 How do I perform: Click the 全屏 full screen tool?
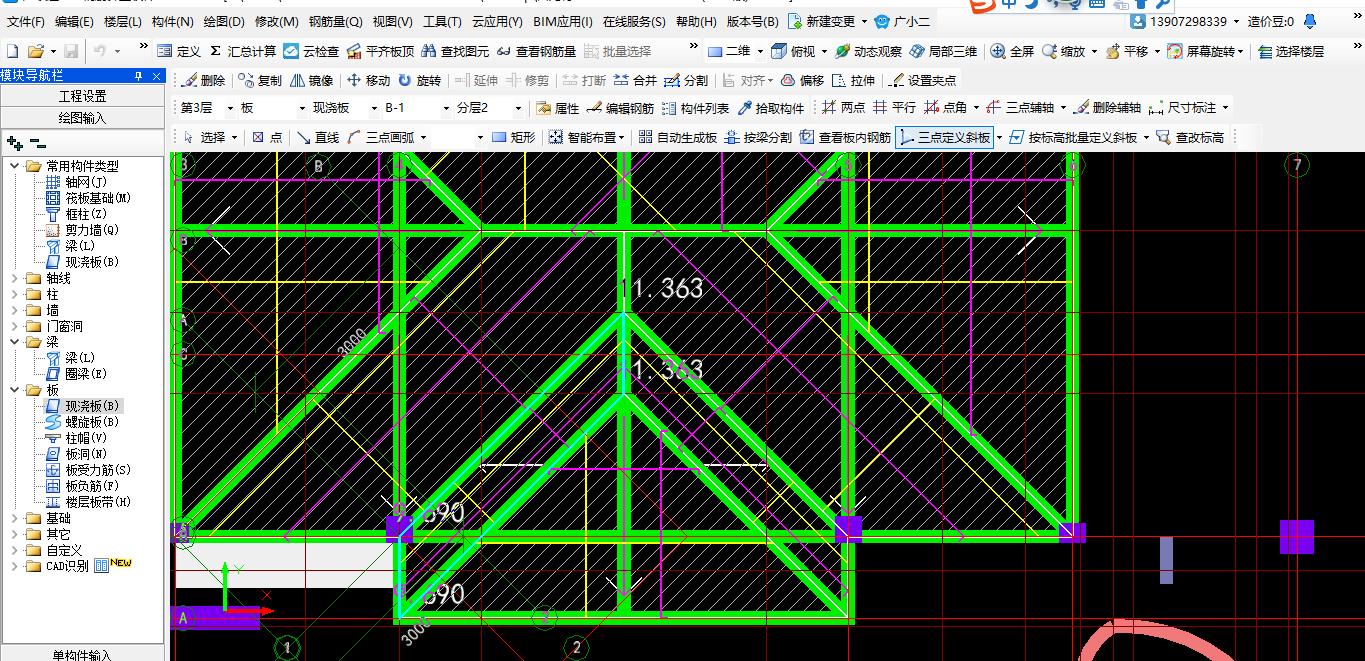click(1012, 51)
